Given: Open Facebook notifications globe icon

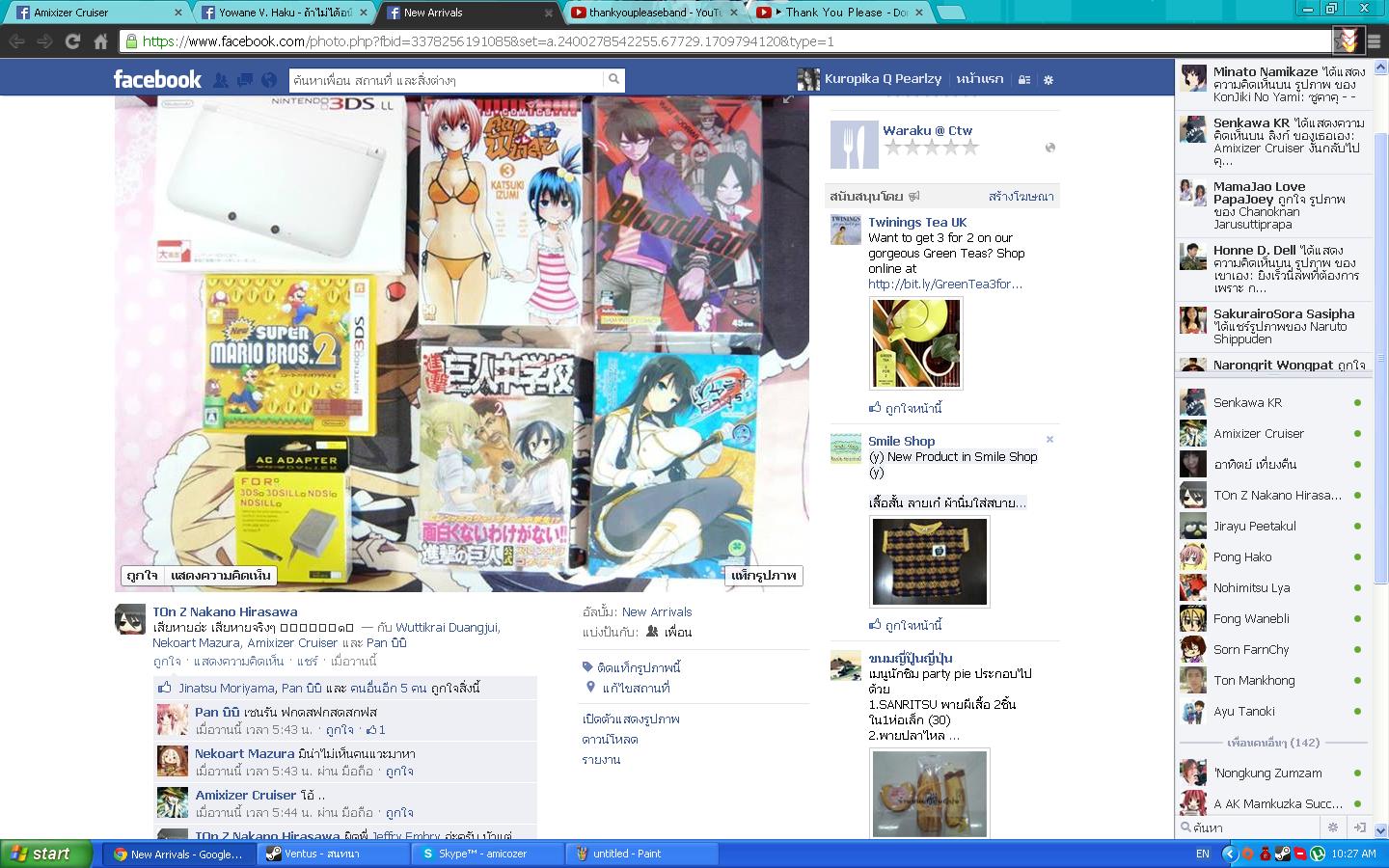Looking at the screenshot, I should tap(269, 80).
